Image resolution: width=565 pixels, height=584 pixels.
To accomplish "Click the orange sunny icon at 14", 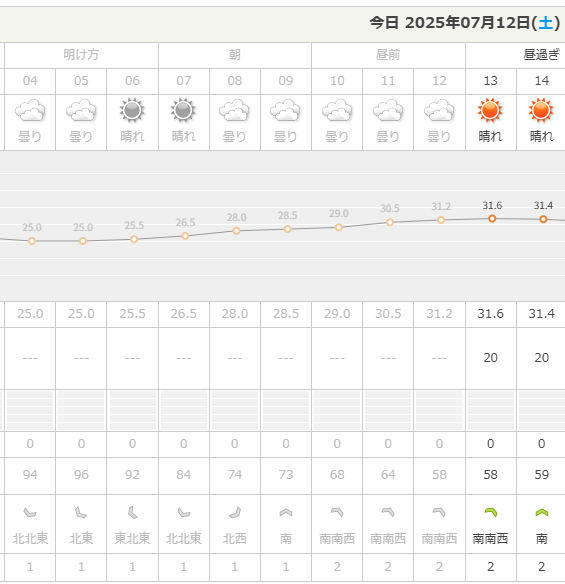I will point(541,110).
